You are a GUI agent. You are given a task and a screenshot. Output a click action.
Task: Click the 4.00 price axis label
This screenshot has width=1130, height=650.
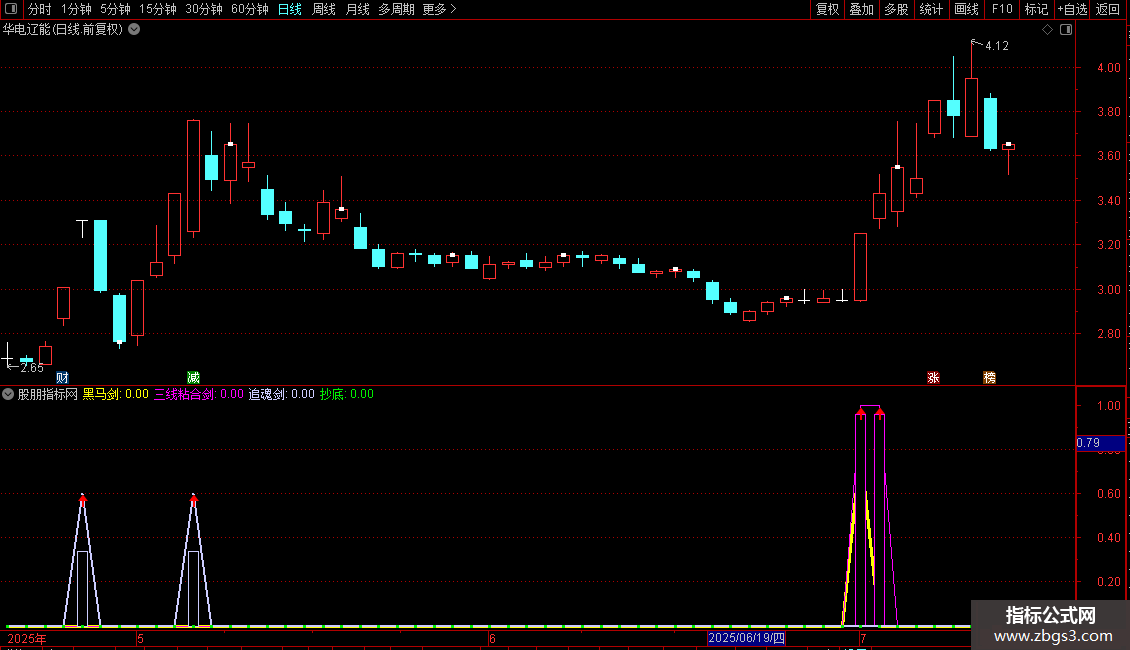[1108, 68]
